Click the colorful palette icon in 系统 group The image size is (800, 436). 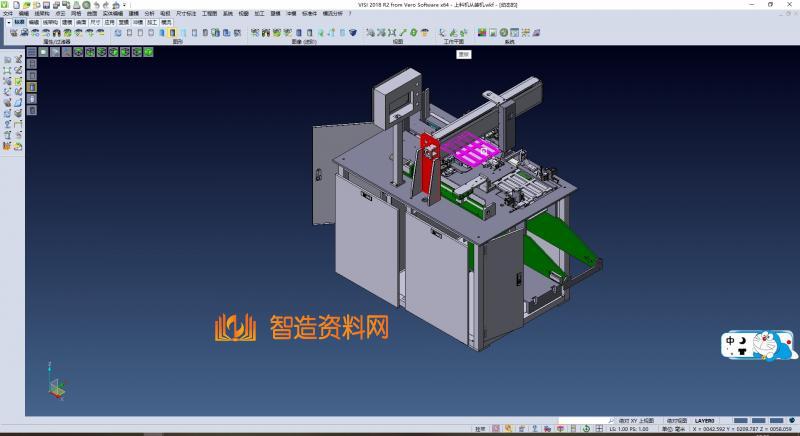[x=482, y=33]
